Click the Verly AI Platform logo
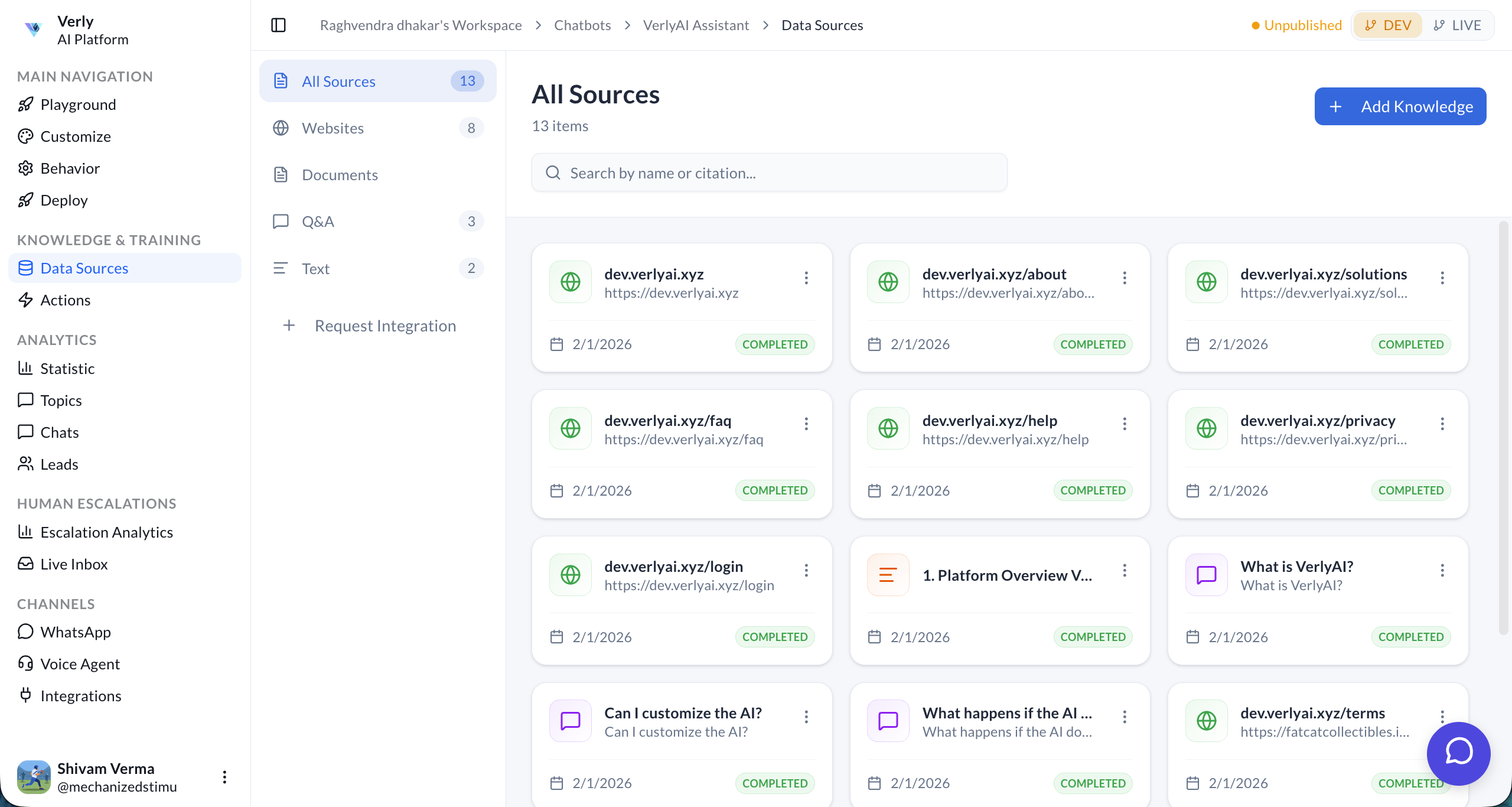Screen dimensions: 1512x807 click(33, 30)
